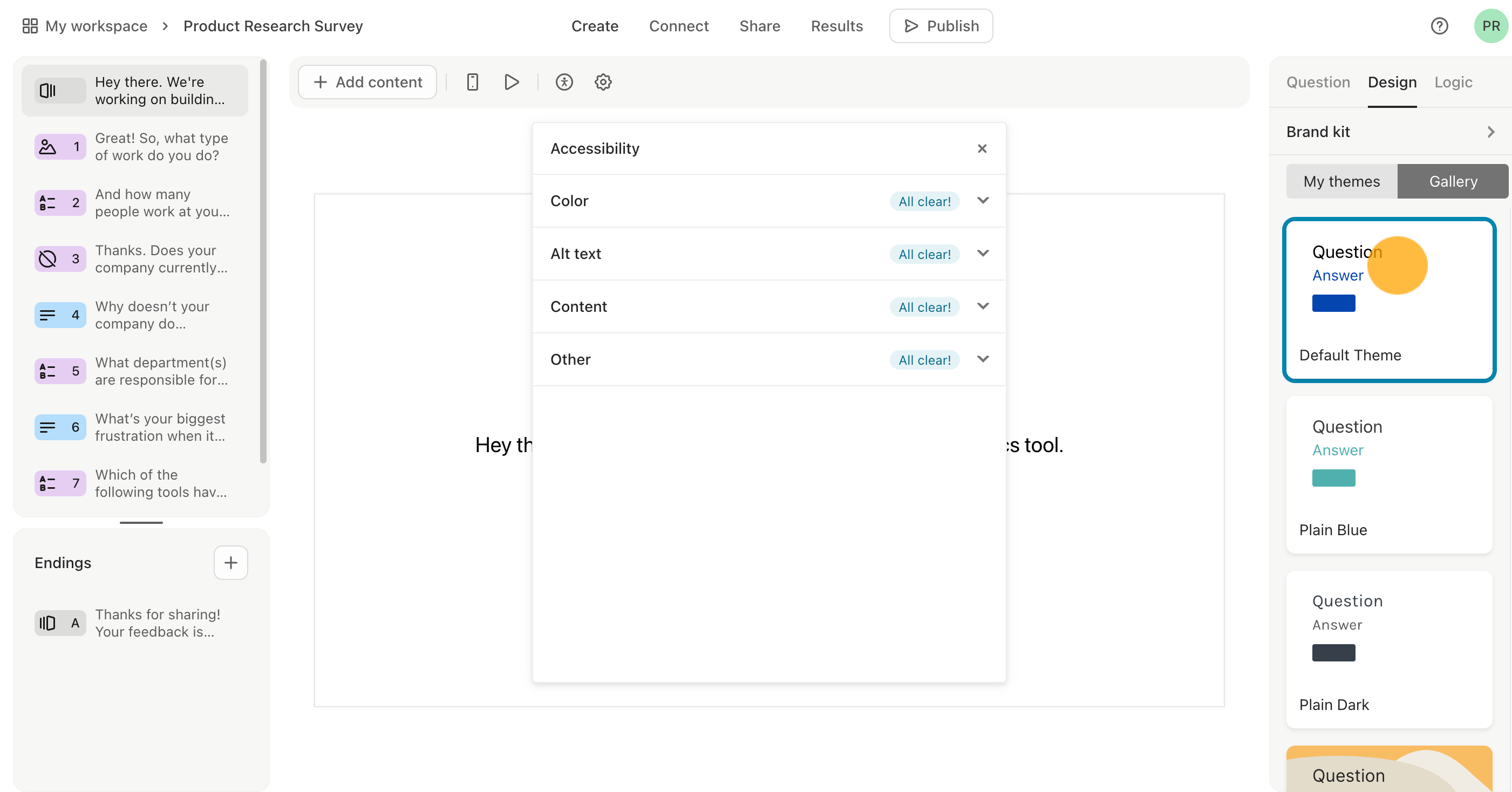Expand the Alt text section

(983, 254)
